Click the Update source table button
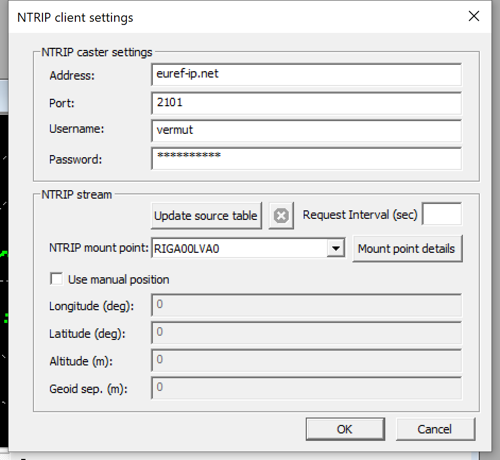This screenshot has height=460, width=500. pos(206,216)
